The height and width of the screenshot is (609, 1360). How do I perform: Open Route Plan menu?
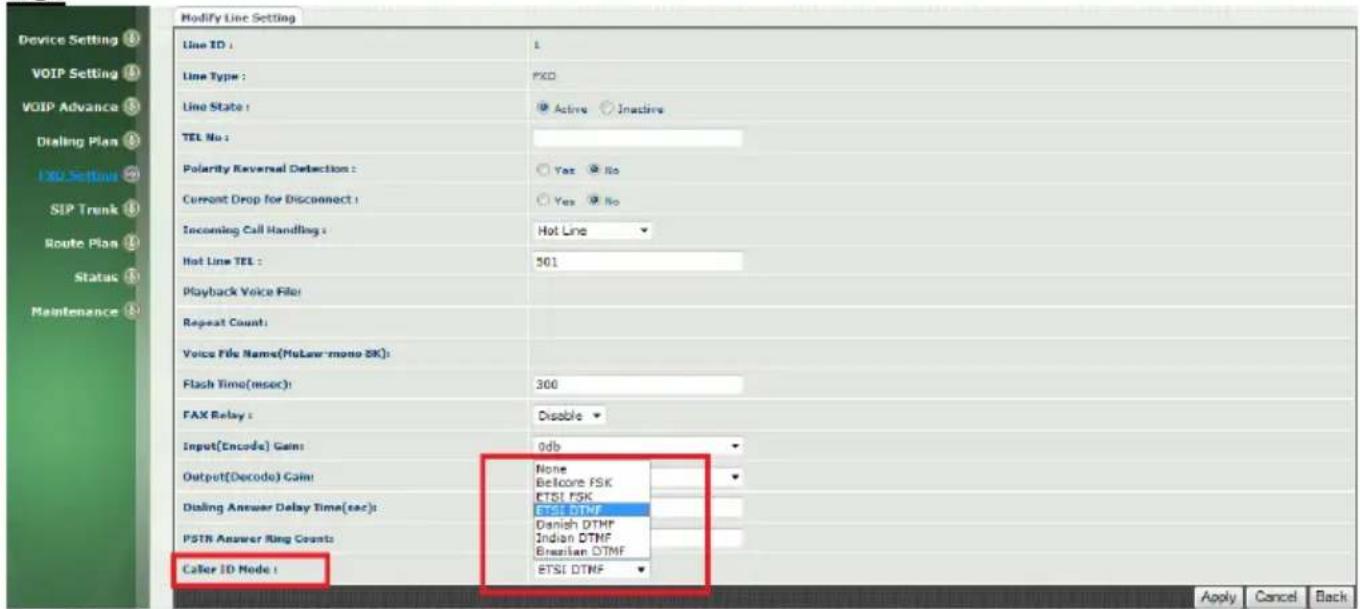(x=80, y=242)
